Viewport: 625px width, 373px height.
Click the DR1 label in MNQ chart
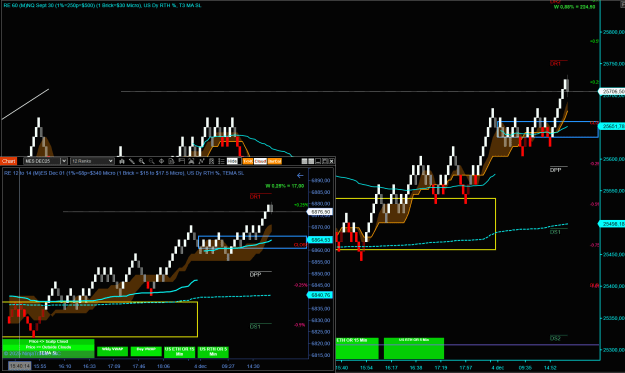pyautogui.click(x=555, y=63)
